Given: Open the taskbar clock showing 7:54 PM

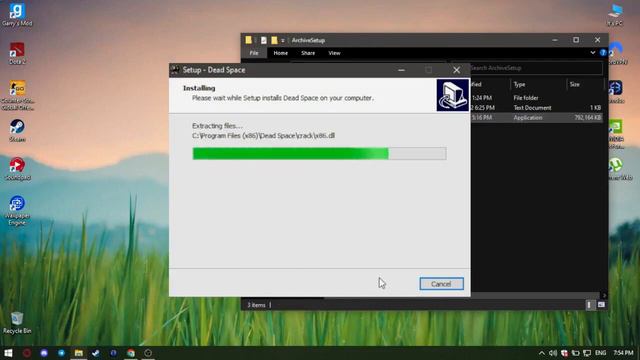Looking at the screenshot, I should point(623,353).
